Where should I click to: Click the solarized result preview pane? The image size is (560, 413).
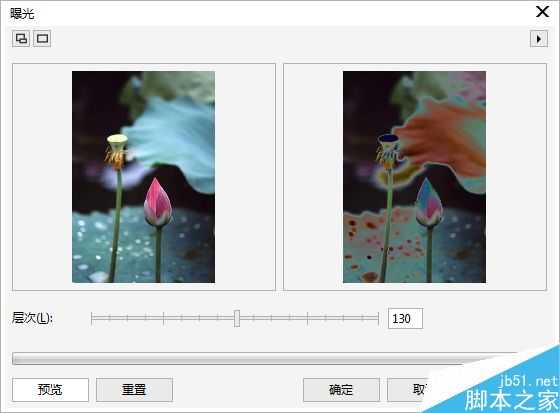(415, 177)
